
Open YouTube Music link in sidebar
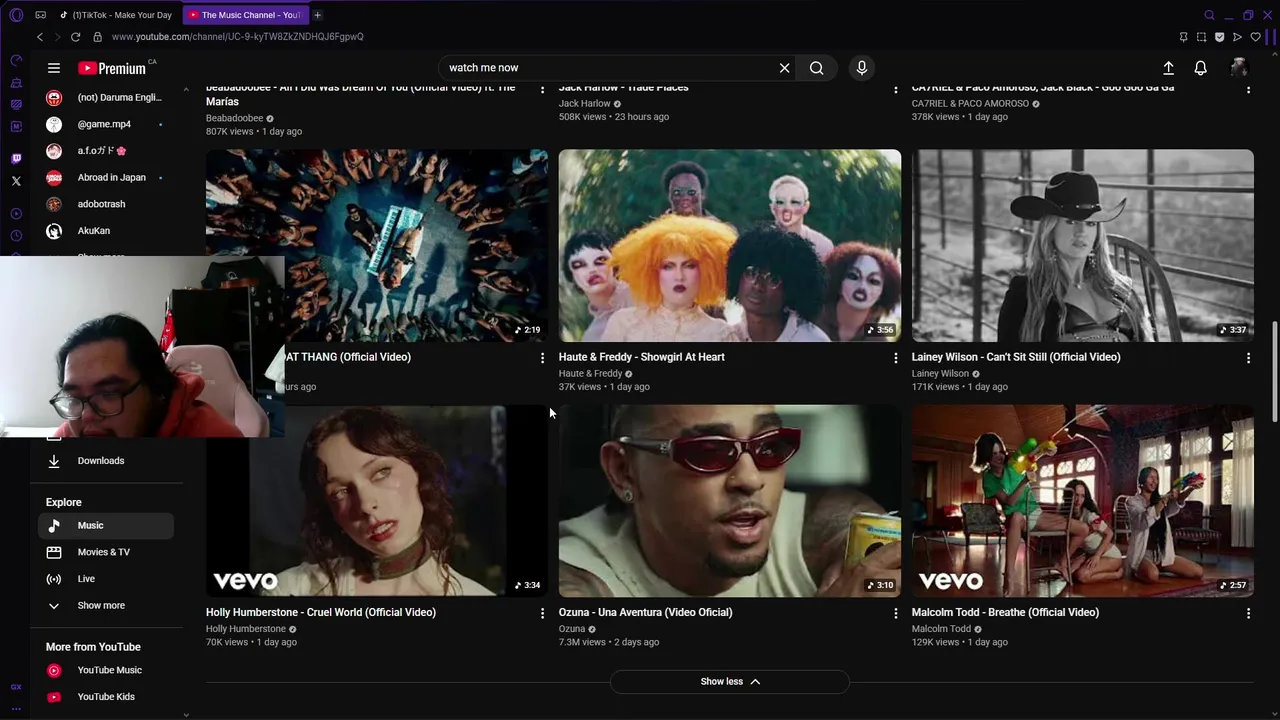[106, 670]
